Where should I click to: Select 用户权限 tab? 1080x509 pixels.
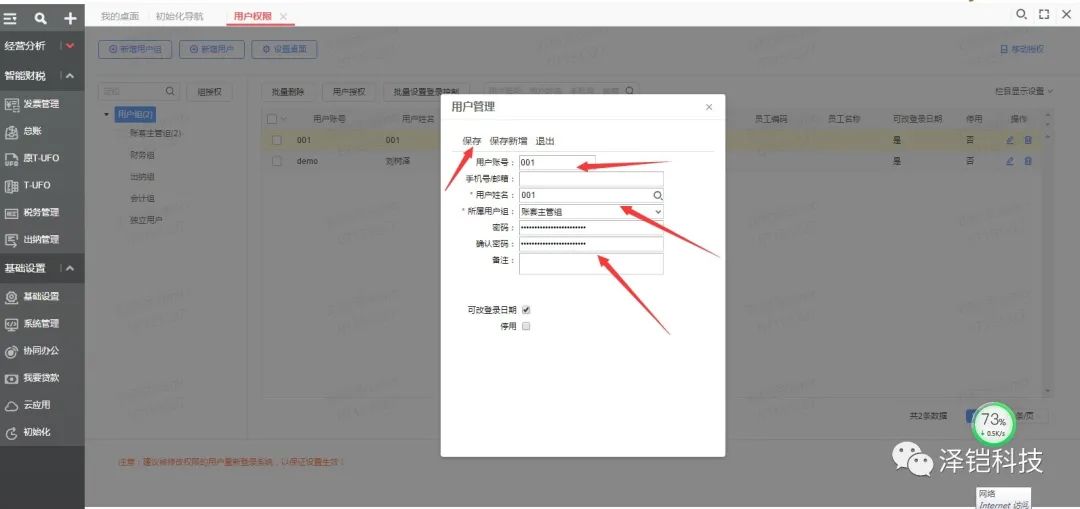[x=253, y=16]
